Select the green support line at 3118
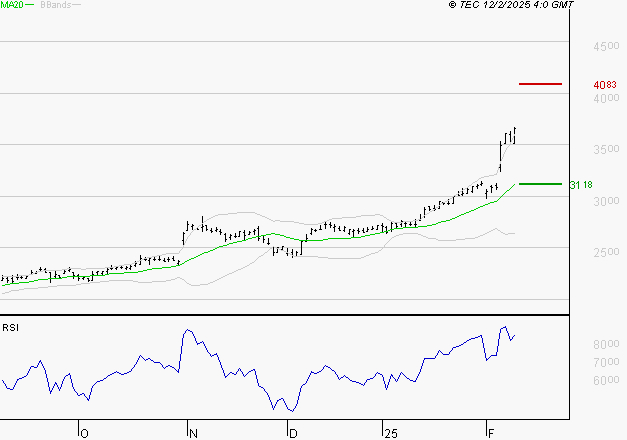Viewport: 627px width, 440px height. point(540,184)
